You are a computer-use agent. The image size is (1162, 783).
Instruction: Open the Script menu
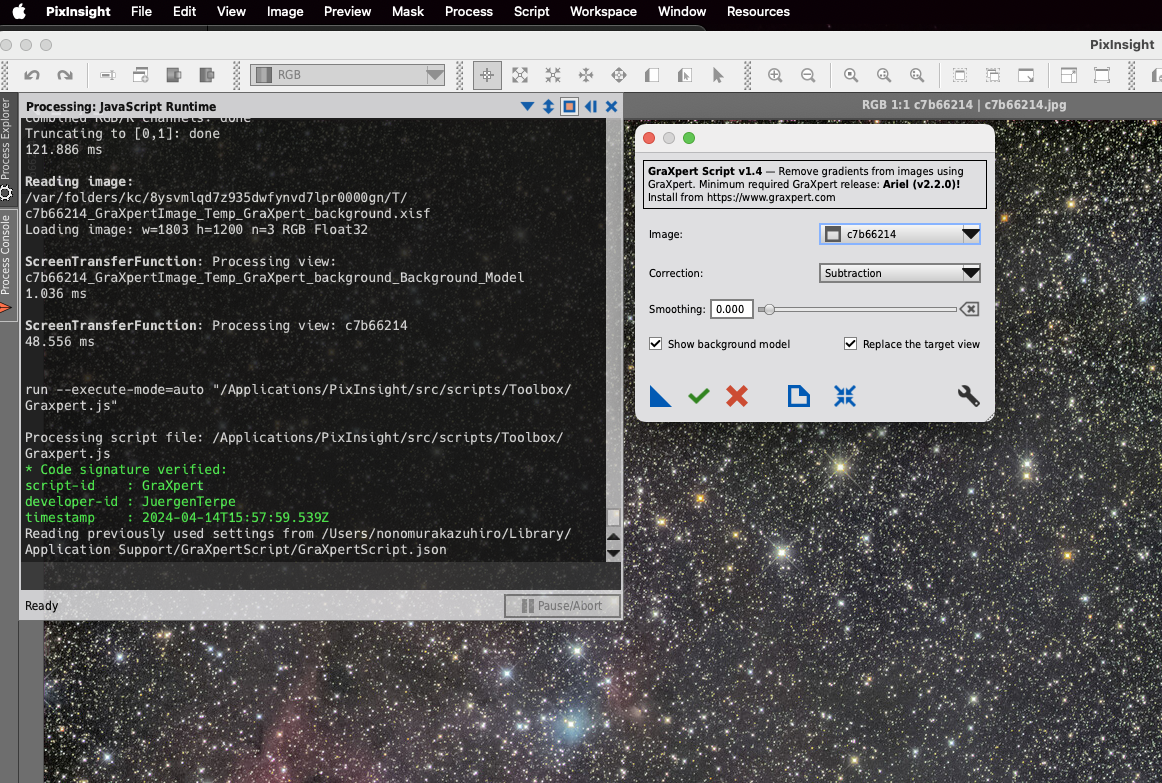click(531, 11)
